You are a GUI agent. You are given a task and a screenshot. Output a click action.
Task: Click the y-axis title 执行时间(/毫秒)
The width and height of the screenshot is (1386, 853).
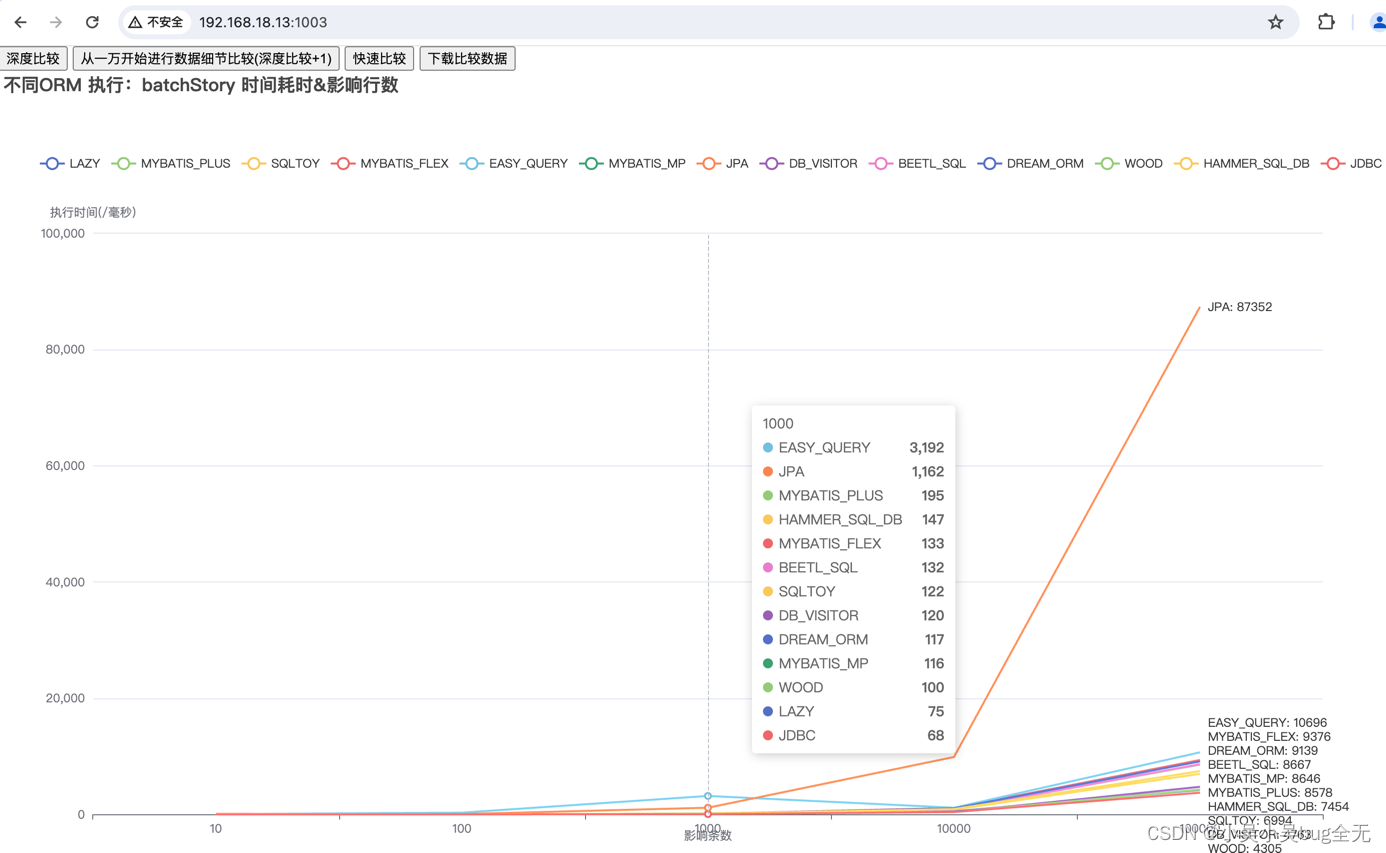tap(93, 212)
